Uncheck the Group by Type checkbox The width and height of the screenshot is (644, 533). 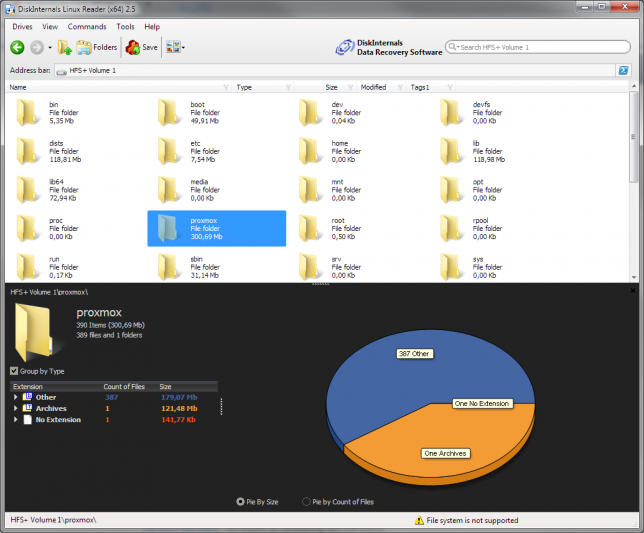[14, 371]
